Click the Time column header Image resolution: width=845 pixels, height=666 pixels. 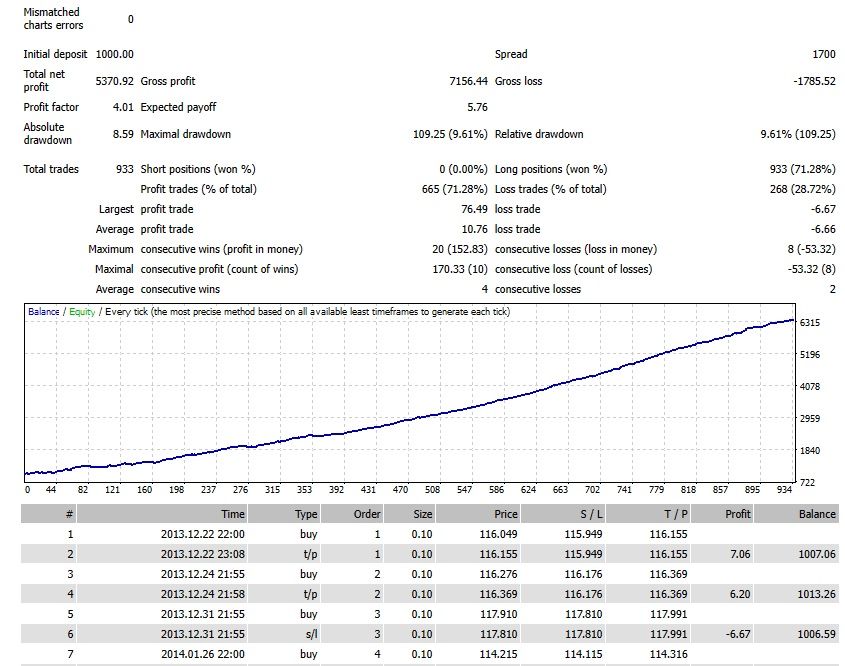[x=162, y=514]
